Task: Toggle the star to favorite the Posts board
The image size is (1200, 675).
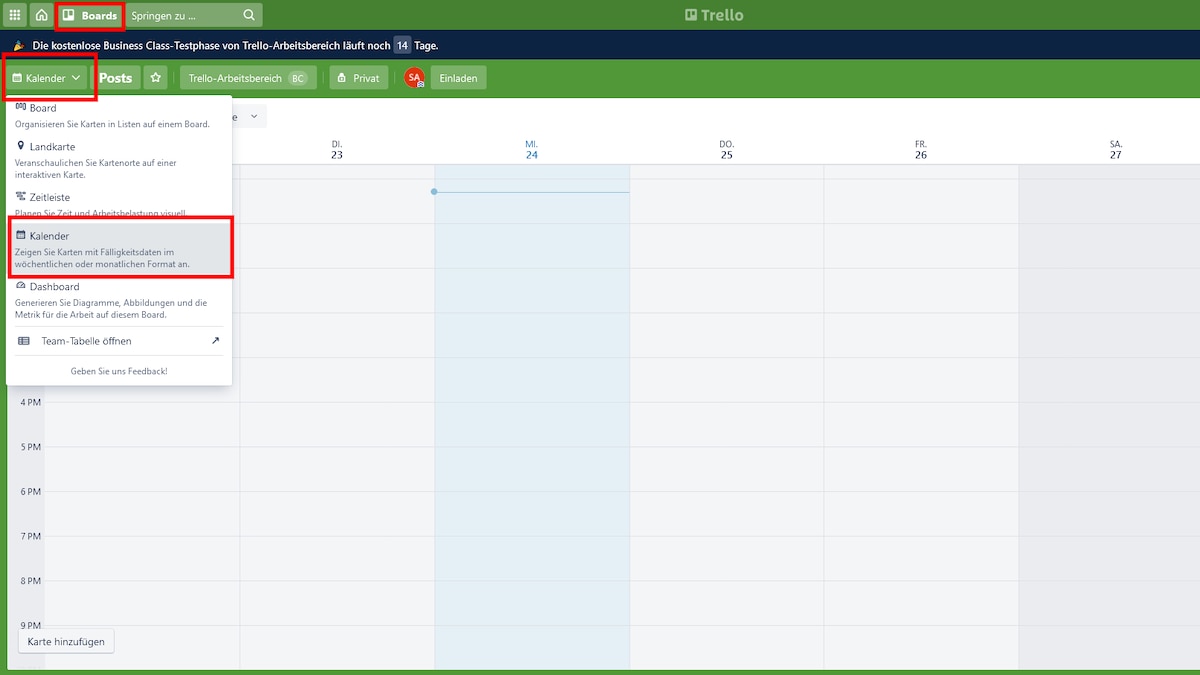Action: tap(155, 77)
